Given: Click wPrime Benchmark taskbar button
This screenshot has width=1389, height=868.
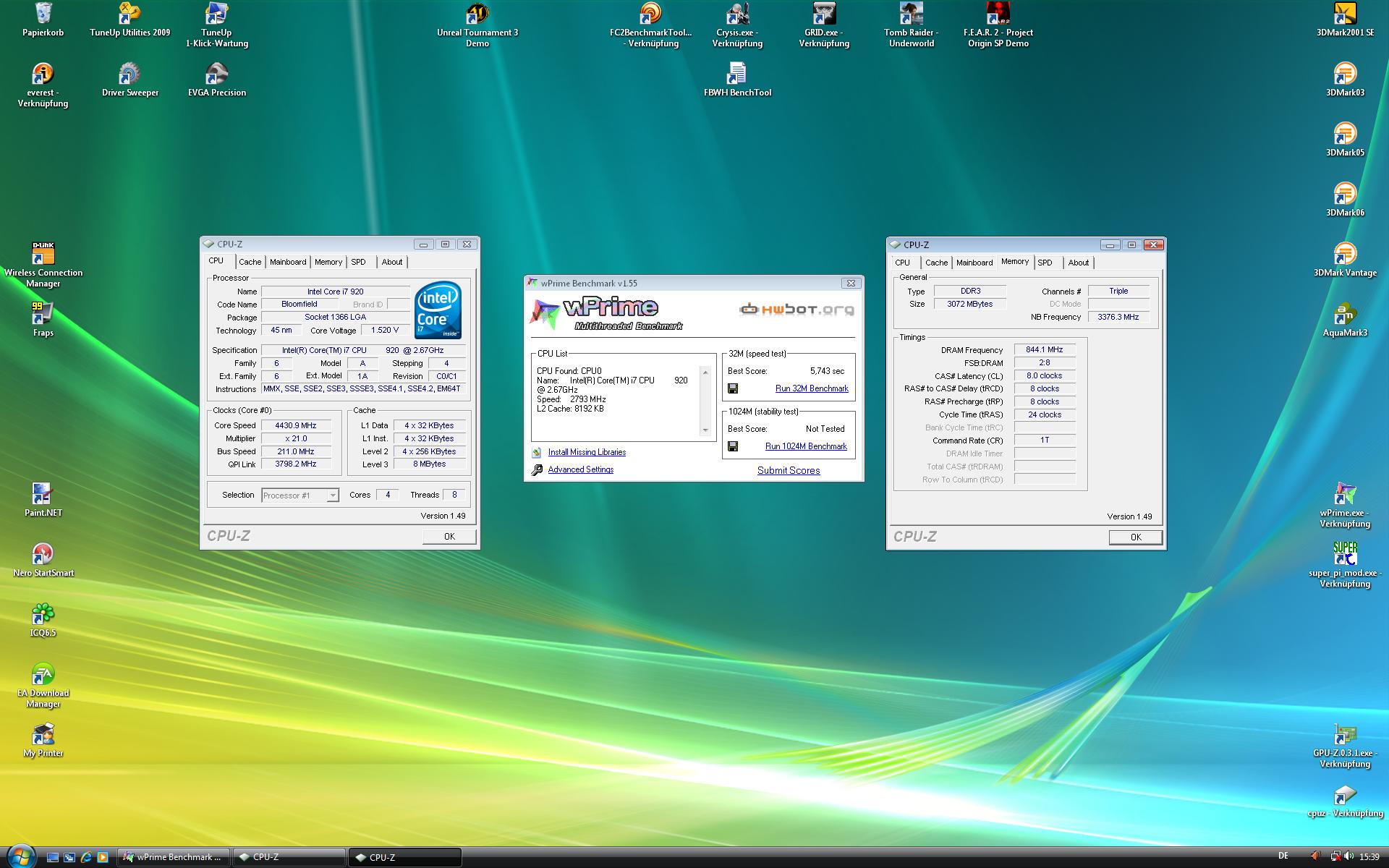Looking at the screenshot, I should pyautogui.click(x=174, y=857).
